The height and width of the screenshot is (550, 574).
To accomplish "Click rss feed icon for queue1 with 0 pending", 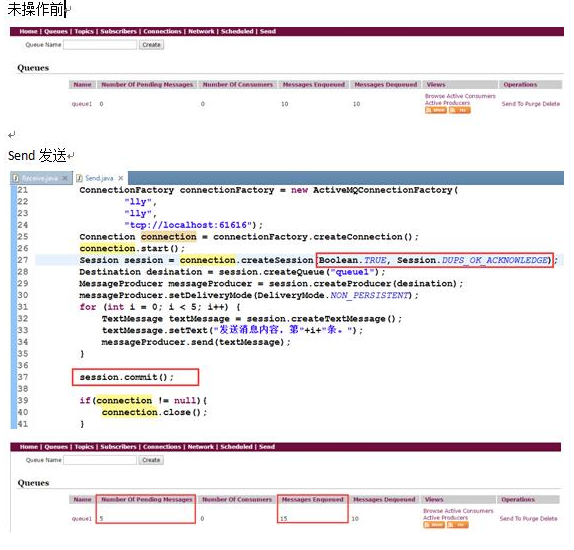I will point(459,110).
